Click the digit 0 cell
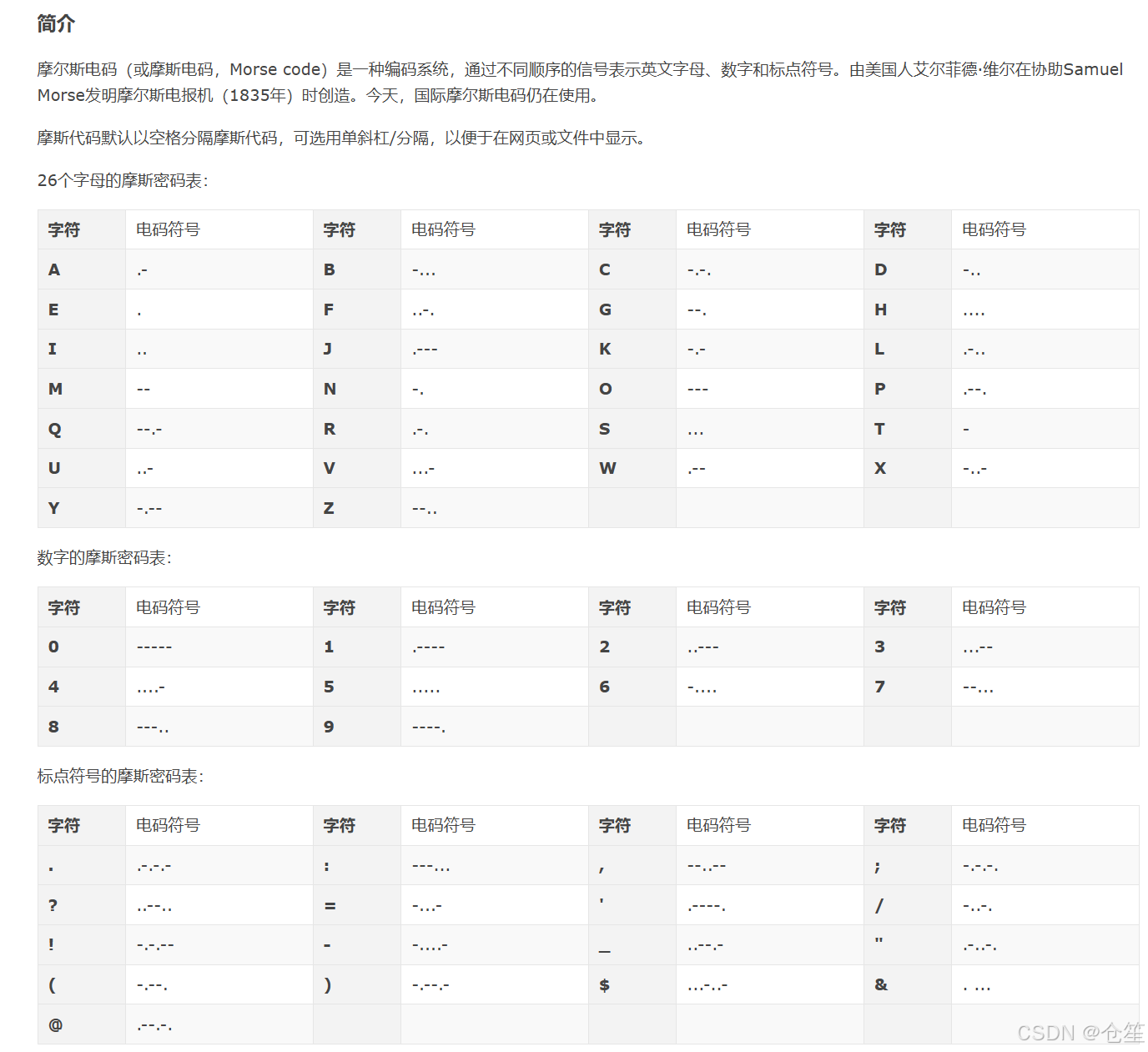The height and width of the screenshot is (1052, 1148). click(82, 647)
